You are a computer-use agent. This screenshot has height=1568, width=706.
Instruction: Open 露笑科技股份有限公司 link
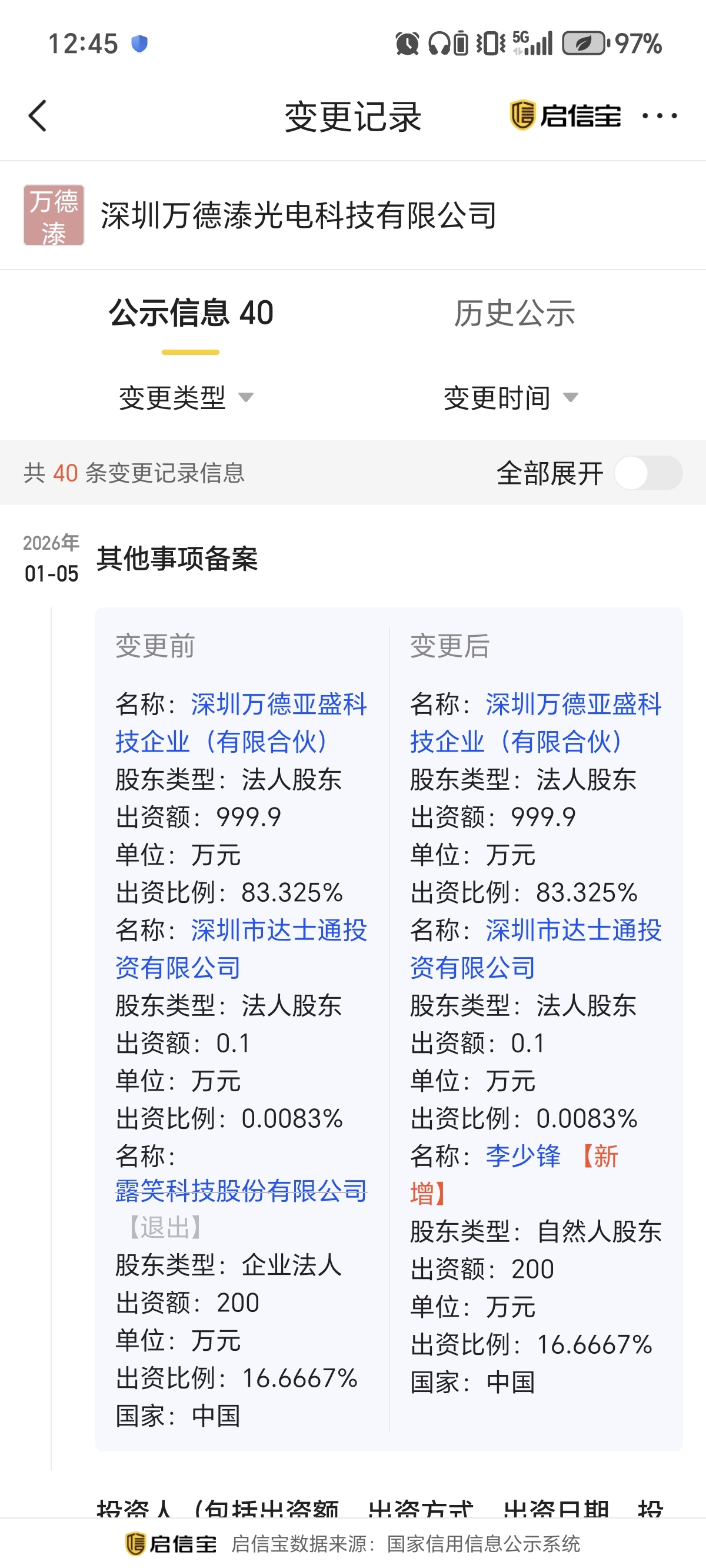241,1191
